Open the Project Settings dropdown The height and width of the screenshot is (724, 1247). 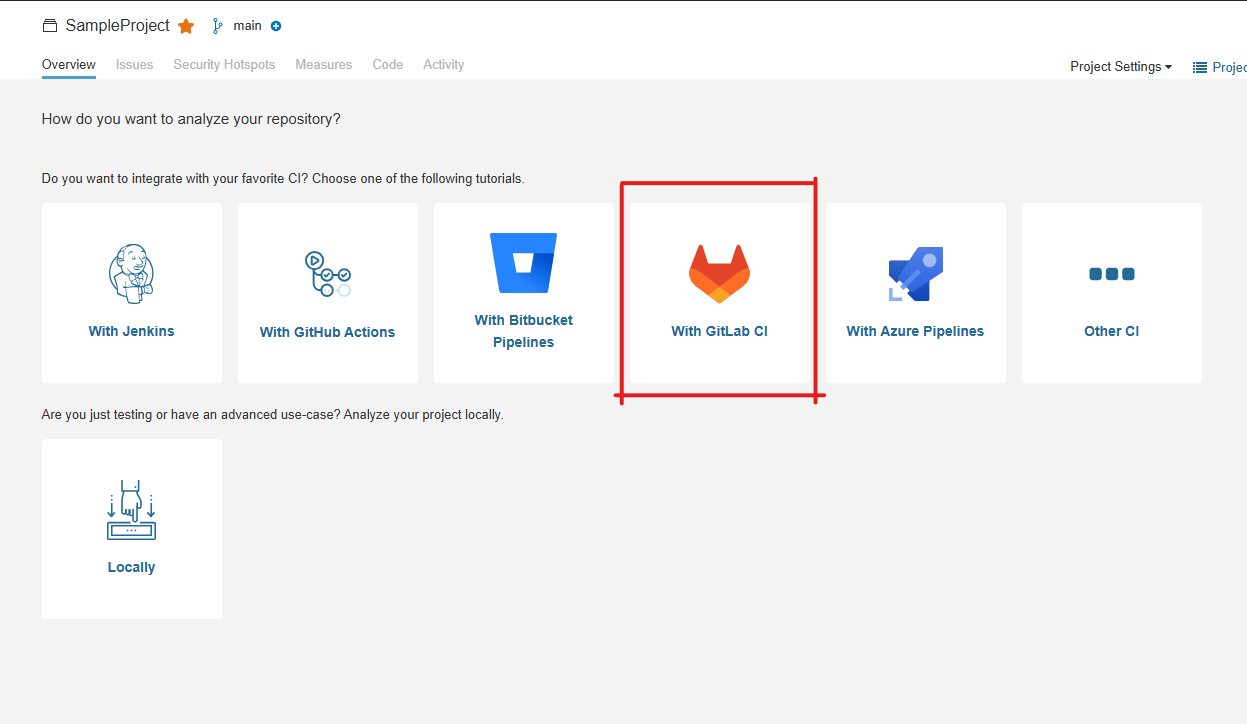[1120, 66]
